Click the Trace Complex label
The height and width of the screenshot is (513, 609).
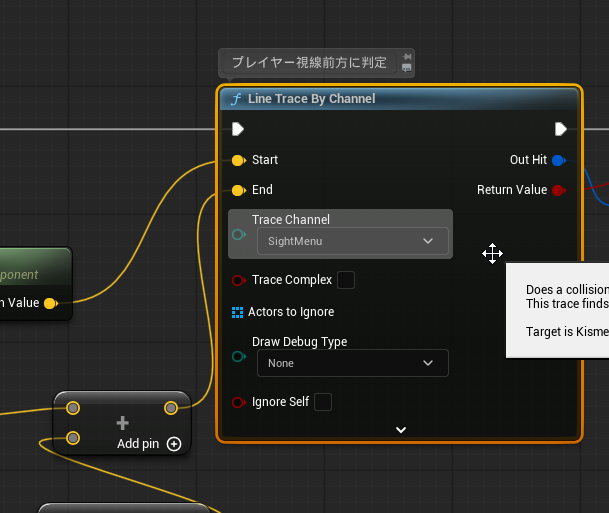coord(292,280)
